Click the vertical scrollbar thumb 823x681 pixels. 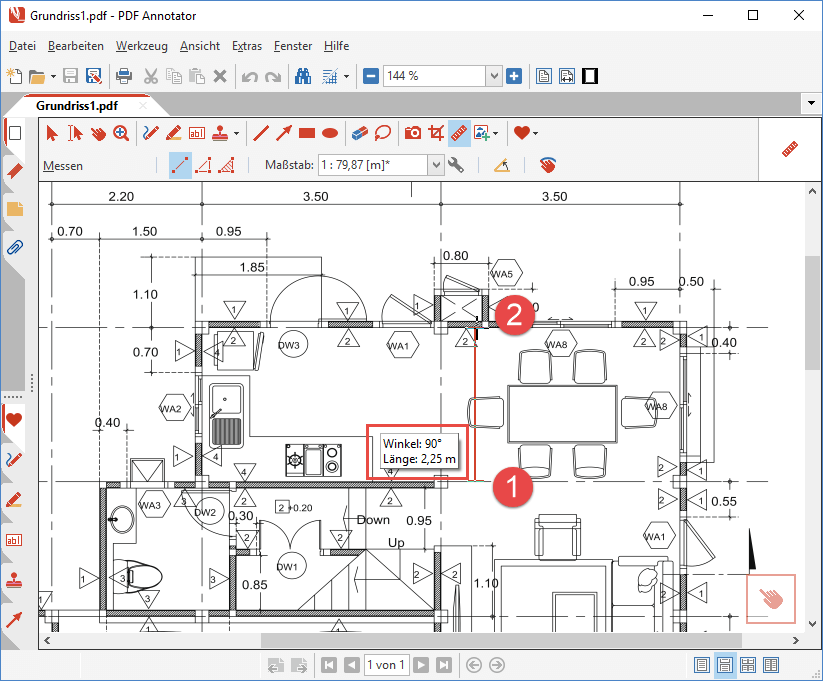(x=812, y=312)
